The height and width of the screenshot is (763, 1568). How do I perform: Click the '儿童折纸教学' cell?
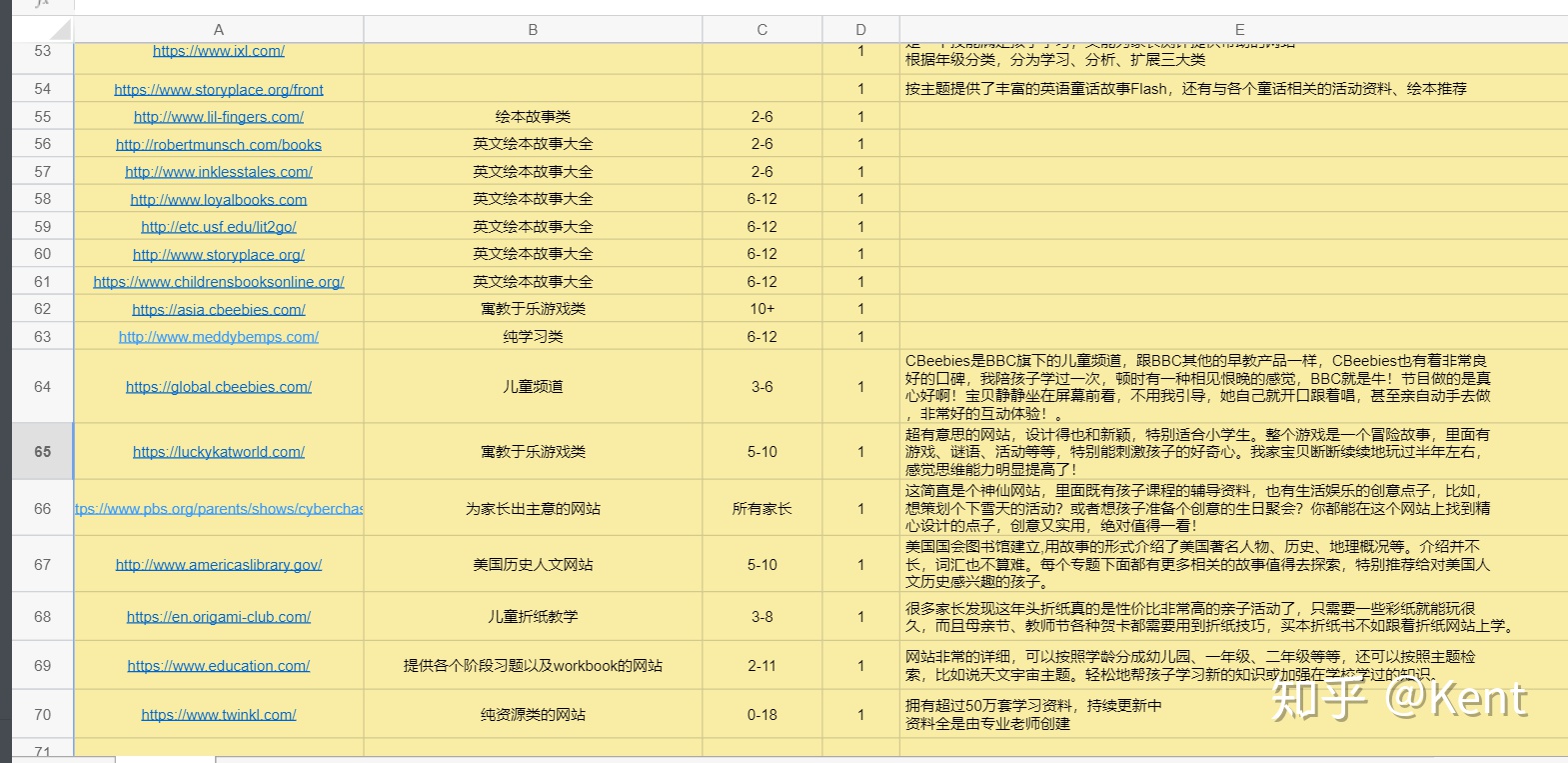point(533,617)
